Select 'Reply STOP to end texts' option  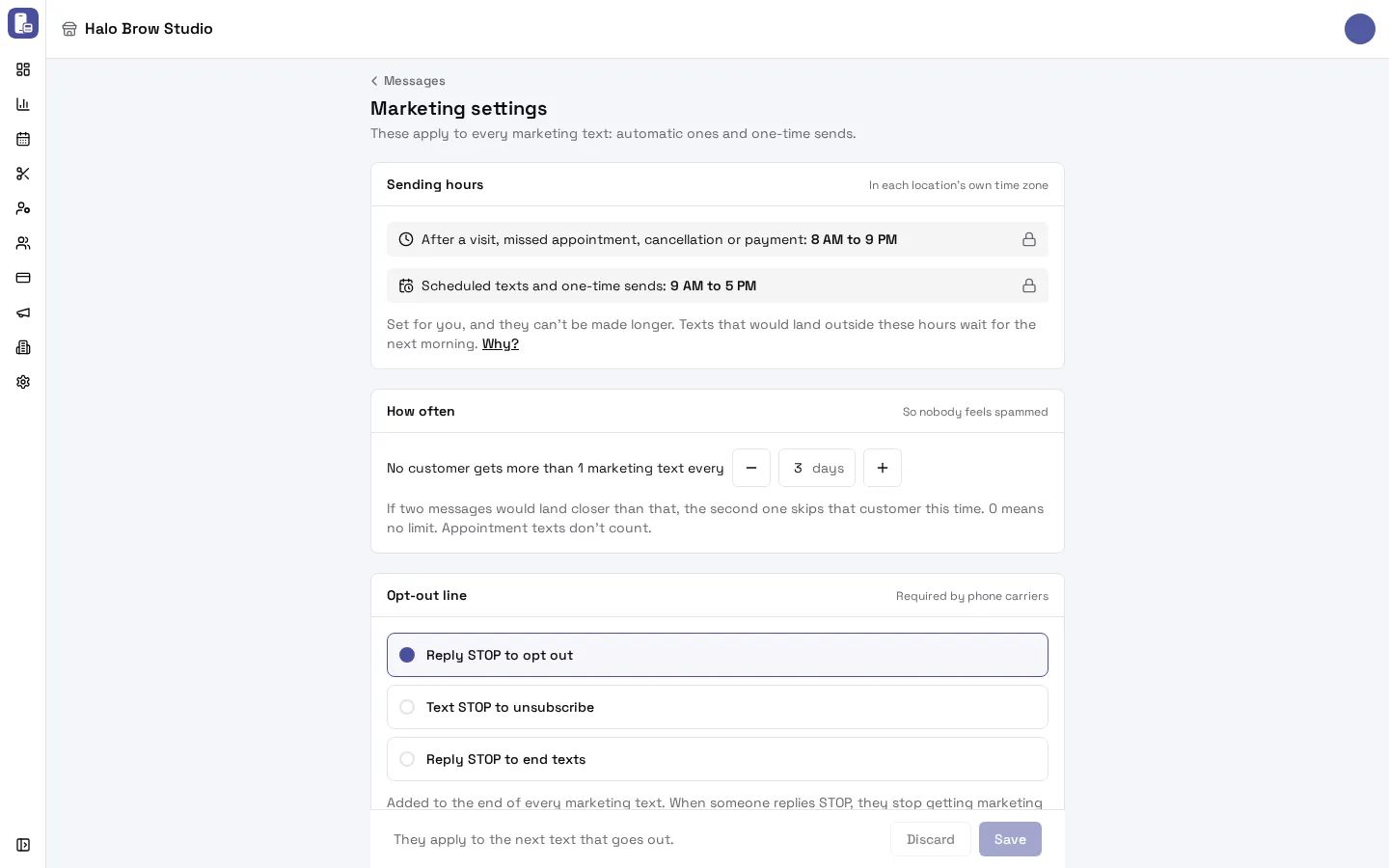point(718,759)
